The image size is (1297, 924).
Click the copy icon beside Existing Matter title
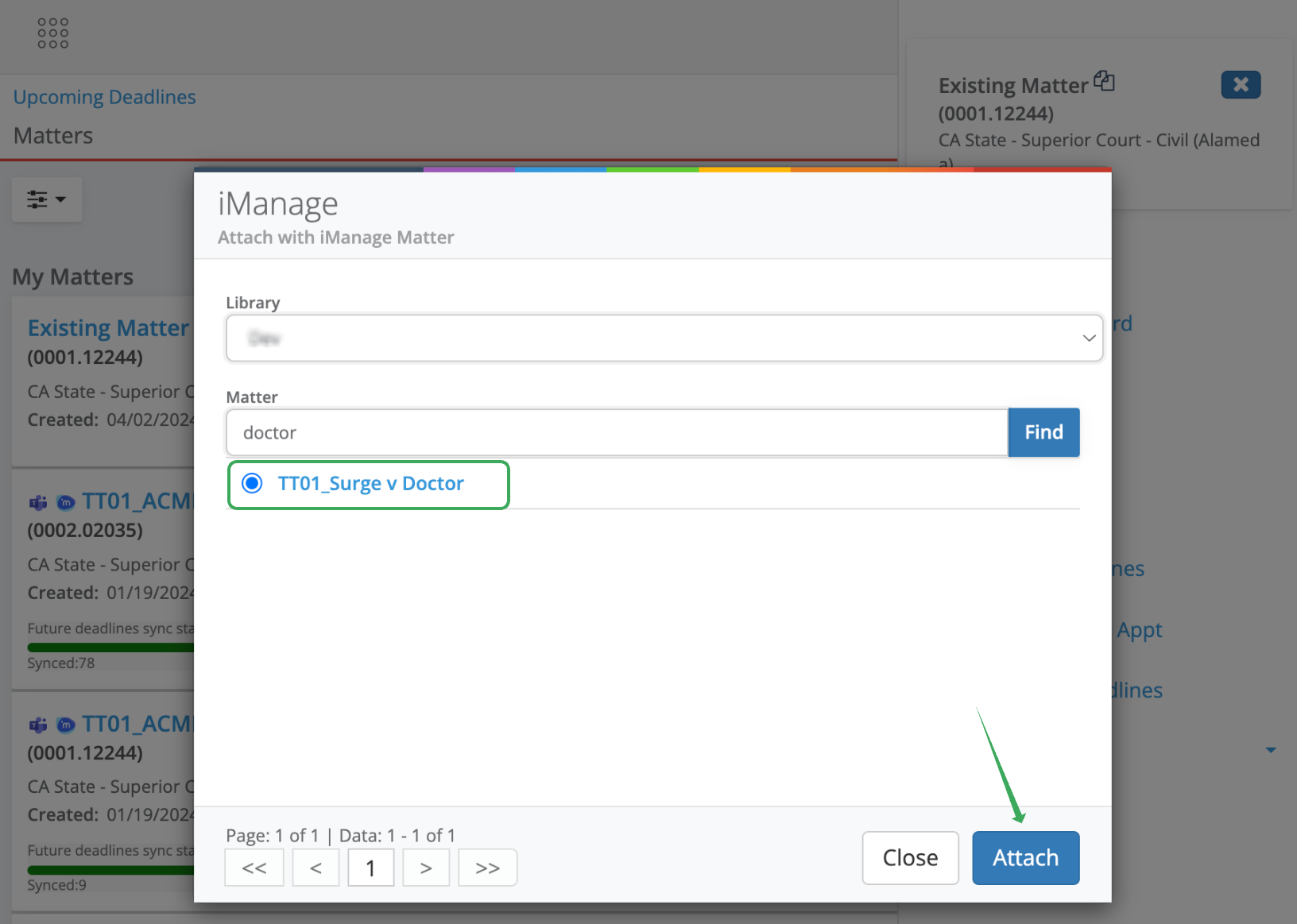tap(1104, 81)
